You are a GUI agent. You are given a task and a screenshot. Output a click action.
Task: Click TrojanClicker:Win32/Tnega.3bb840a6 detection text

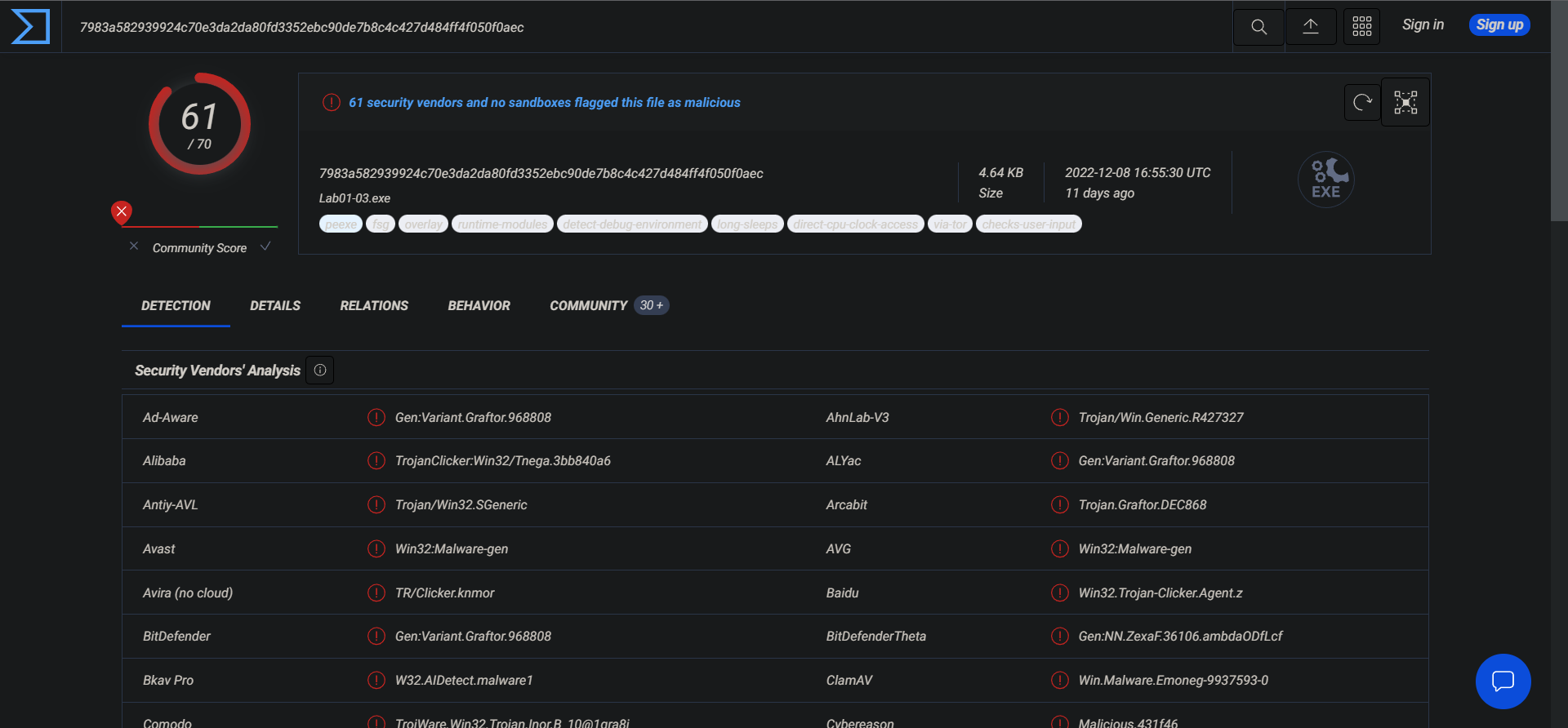[x=503, y=461]
